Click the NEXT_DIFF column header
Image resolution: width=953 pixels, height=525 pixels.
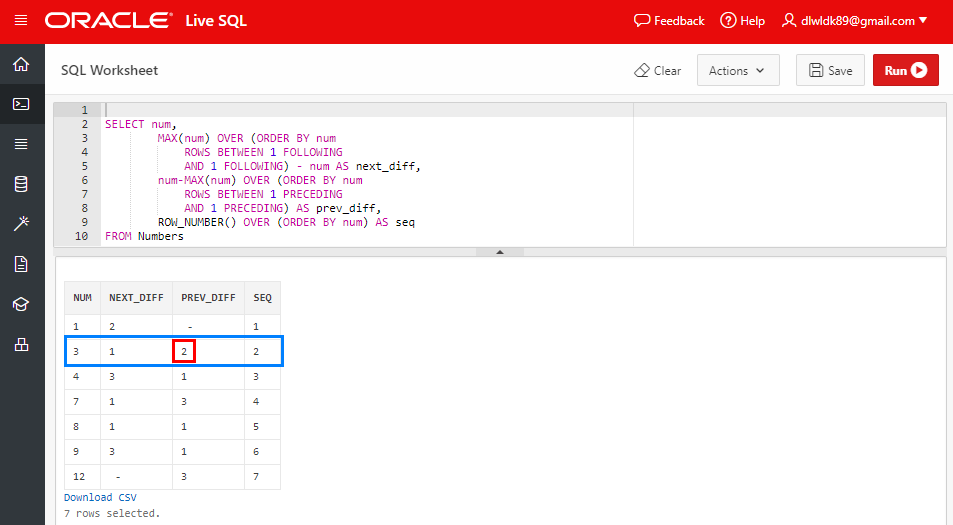point(136,298)
